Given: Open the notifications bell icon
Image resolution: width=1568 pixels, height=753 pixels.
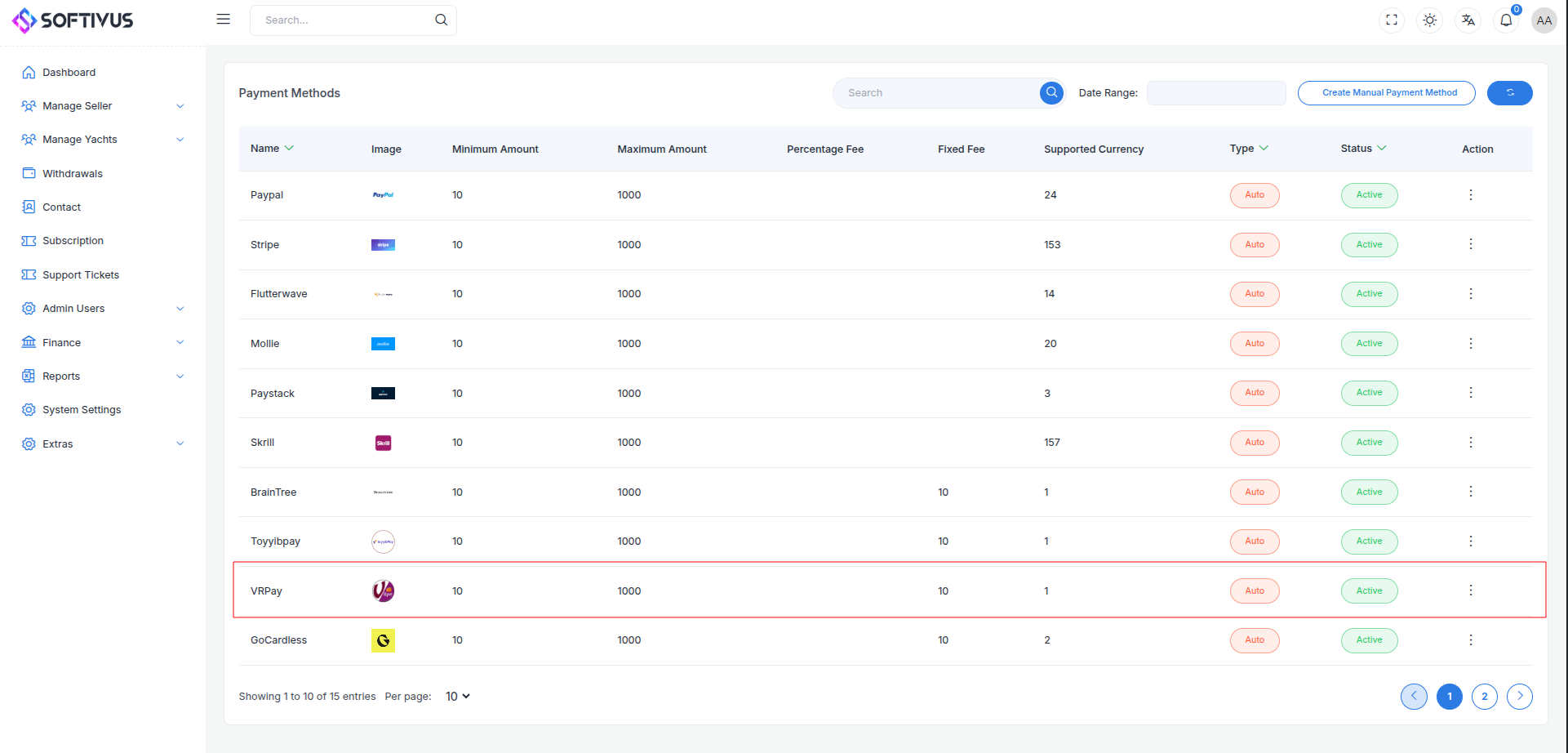Looking at the screenshot, I should click(x=1506, y=20).
